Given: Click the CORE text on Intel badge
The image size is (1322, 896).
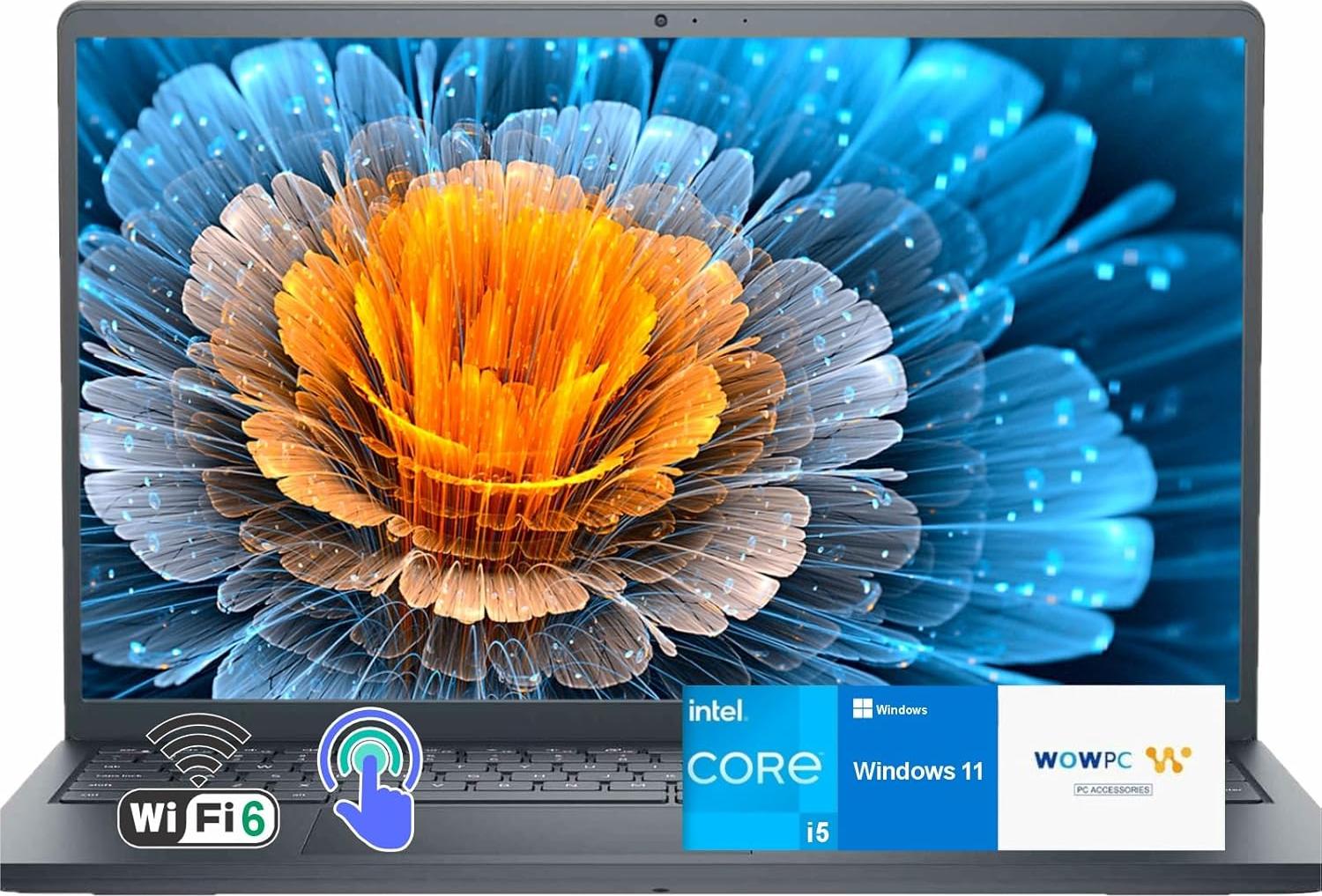Looking at the screenshot, I should 754,768.
